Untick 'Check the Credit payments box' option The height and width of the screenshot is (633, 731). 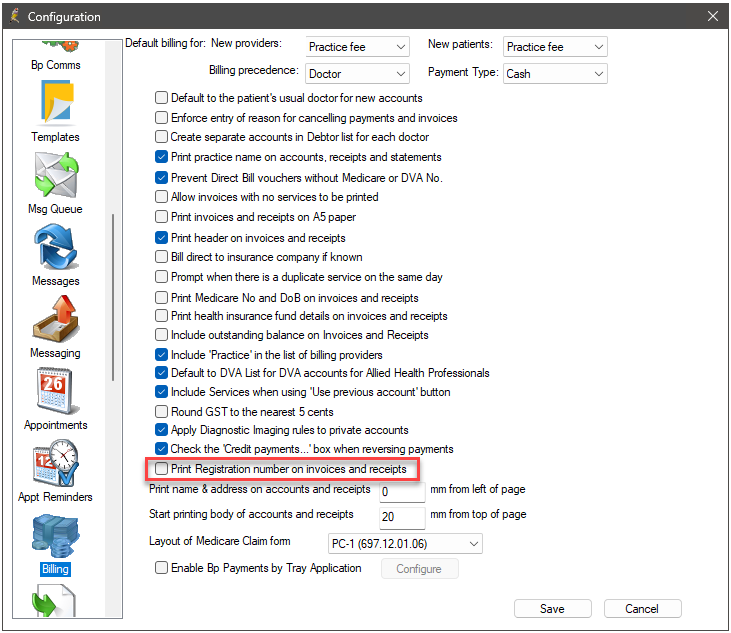click(161, 448)
